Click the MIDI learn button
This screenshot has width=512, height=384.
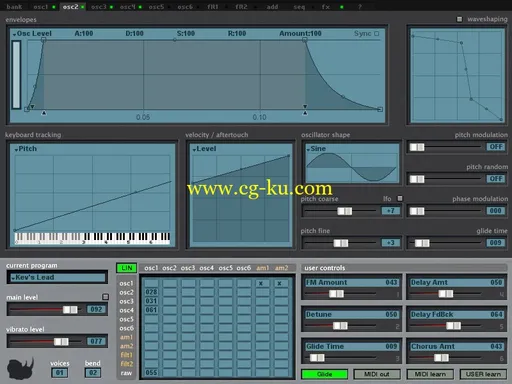point(430,374)
